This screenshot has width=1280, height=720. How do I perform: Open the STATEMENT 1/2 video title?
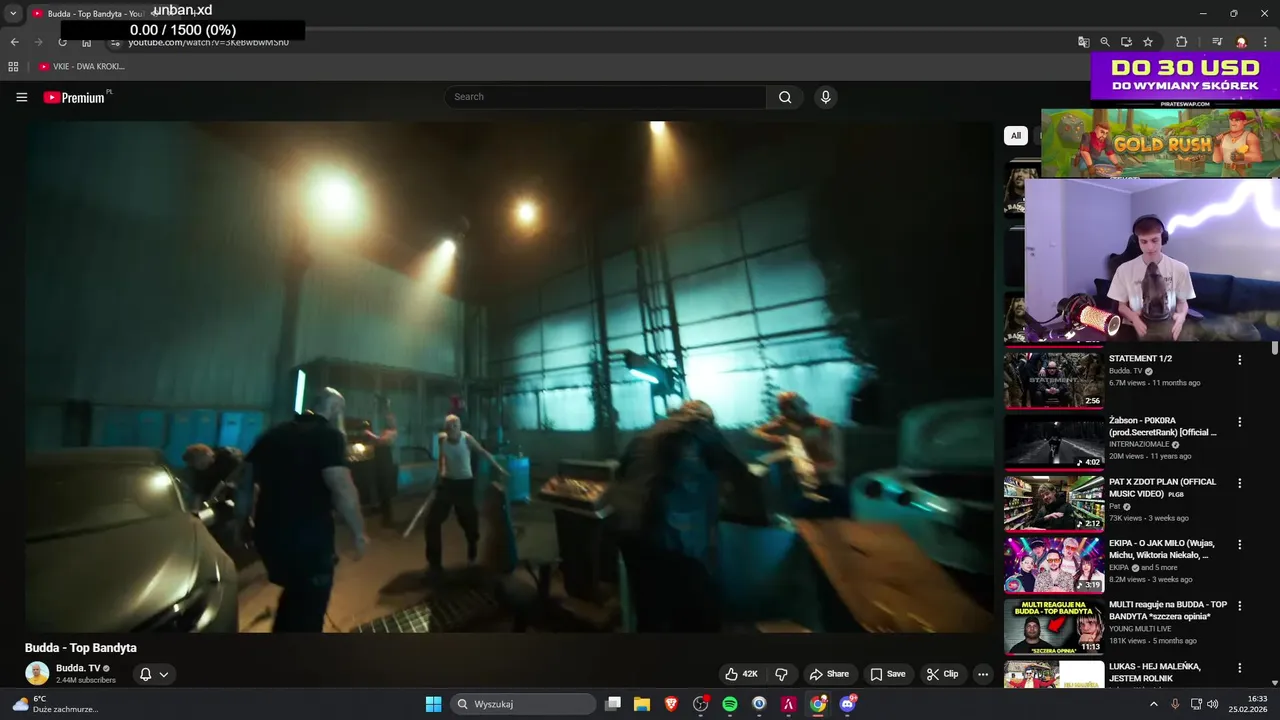point(1140,358)
